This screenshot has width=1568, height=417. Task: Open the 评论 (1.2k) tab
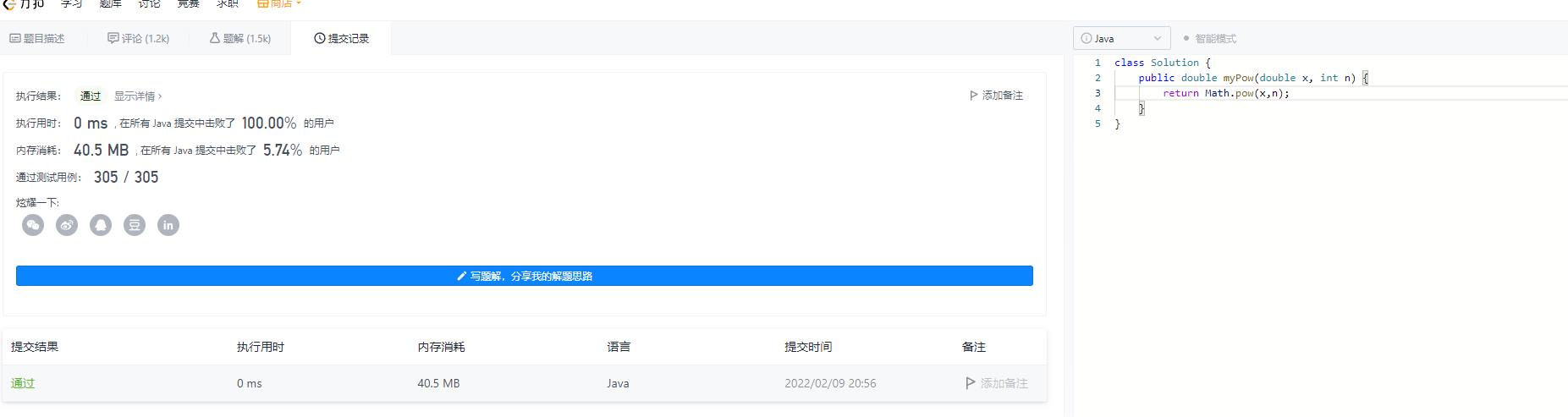click(x=139, y=38)
